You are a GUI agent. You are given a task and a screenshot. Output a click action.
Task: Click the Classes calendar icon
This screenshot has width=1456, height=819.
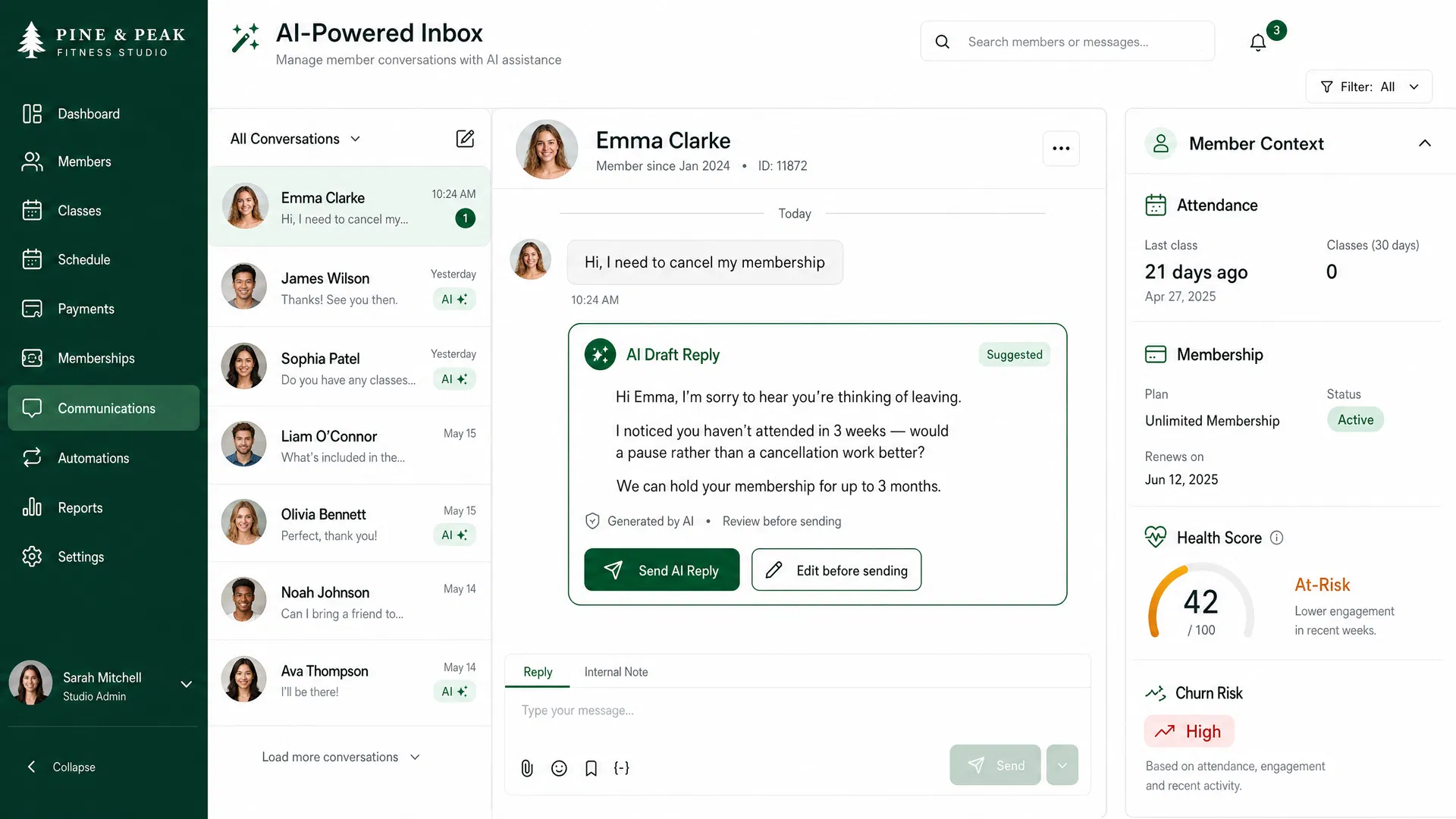pos(32,211)
